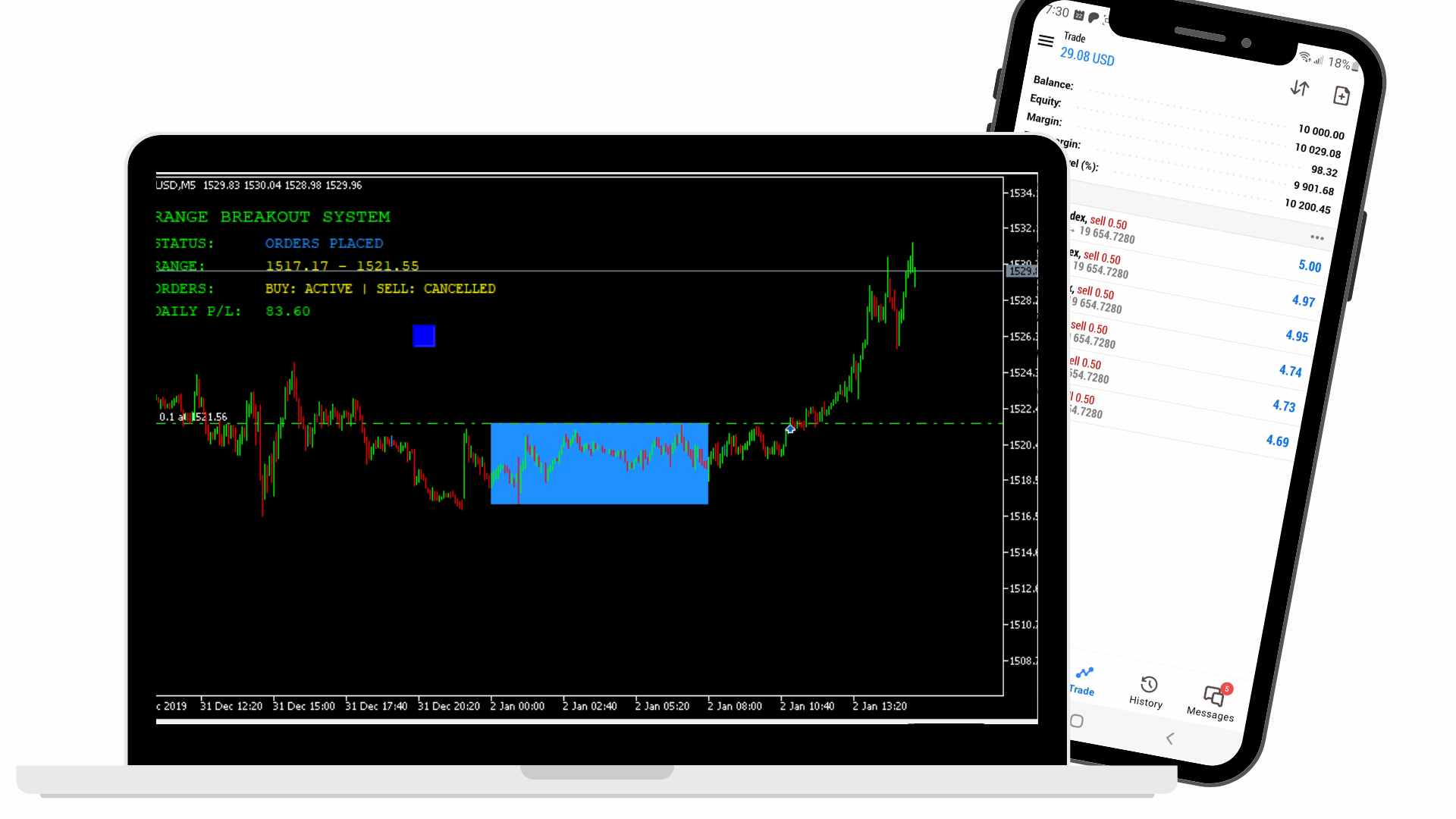Open the Messages tab on the phone
This screenshot has height=819, width=1456.
pyautogui.click(x=1212, y=703)
